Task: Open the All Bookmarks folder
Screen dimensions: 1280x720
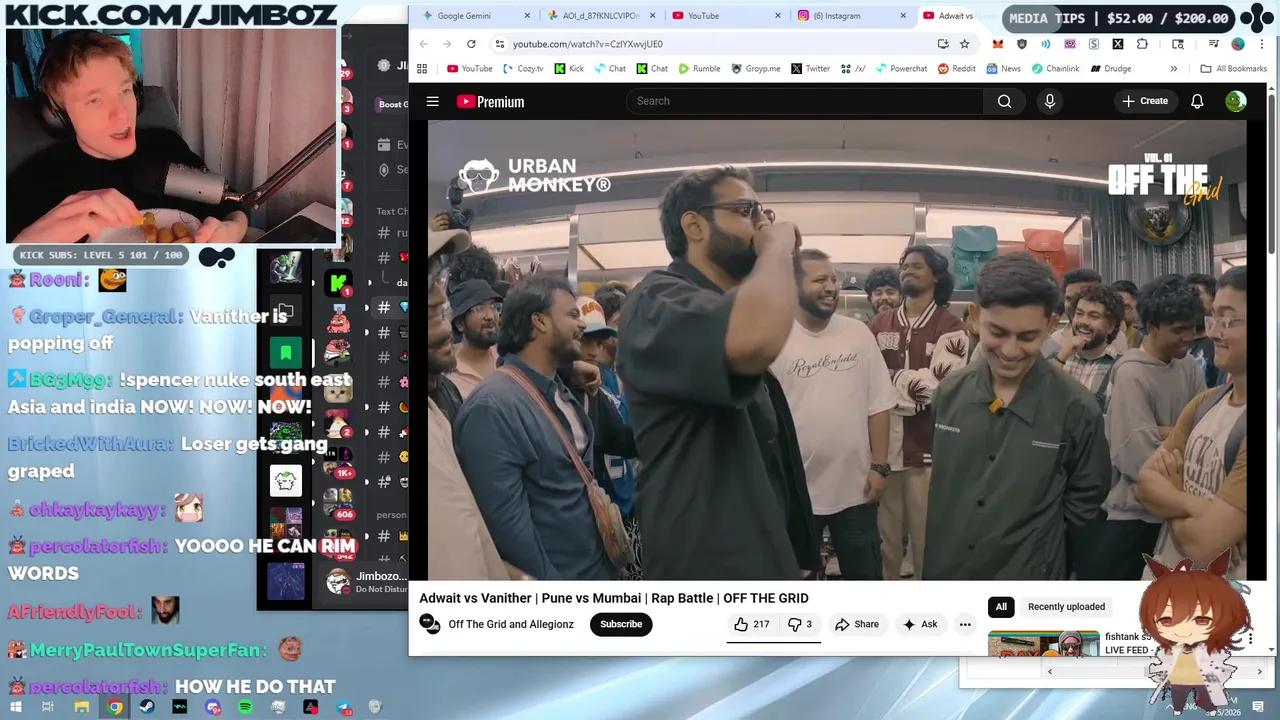Action: click(1233, 69)
